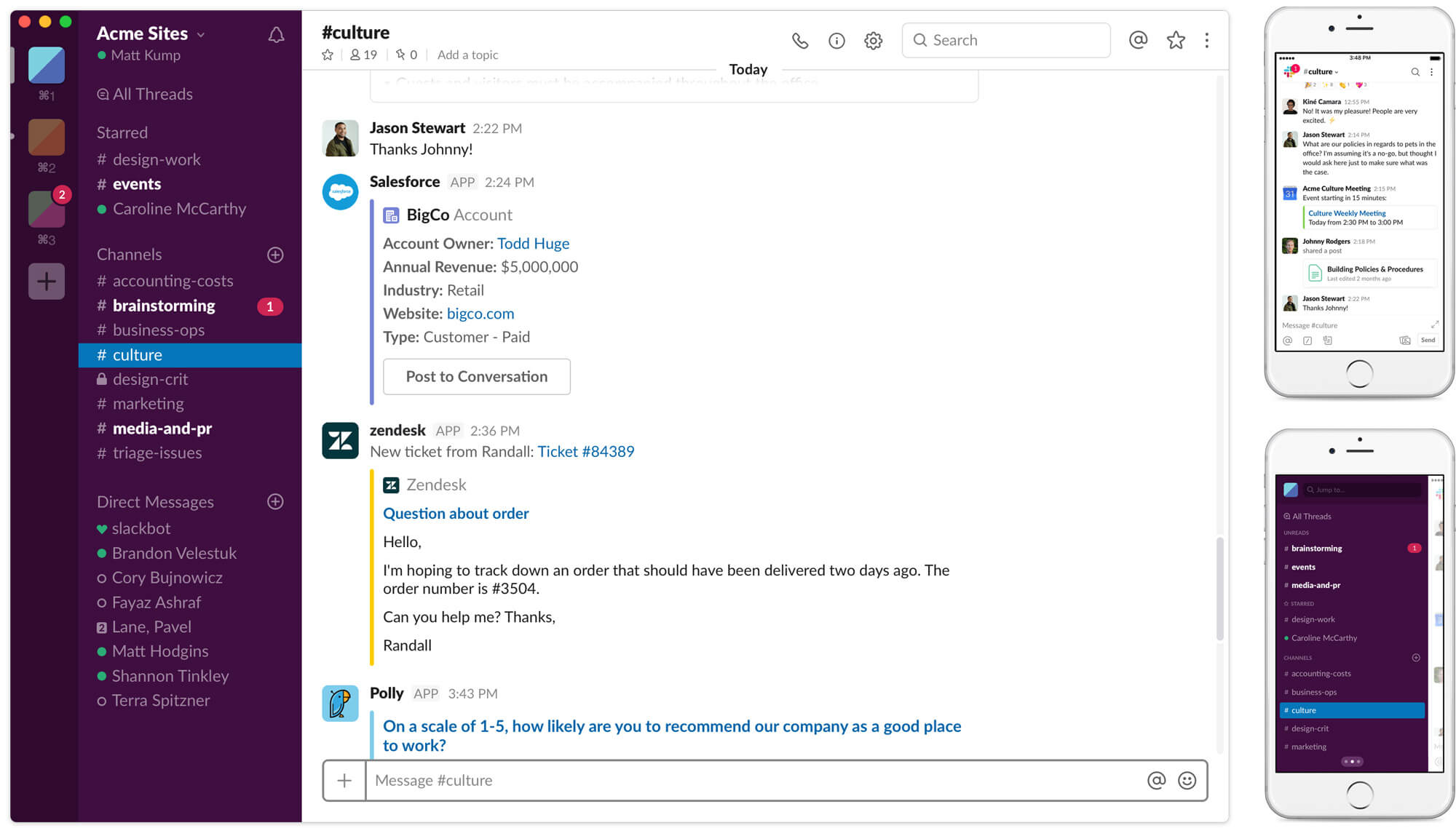Click the star/favorite icon in toolbar
1456x828 pixels.
coord(1173,40)
